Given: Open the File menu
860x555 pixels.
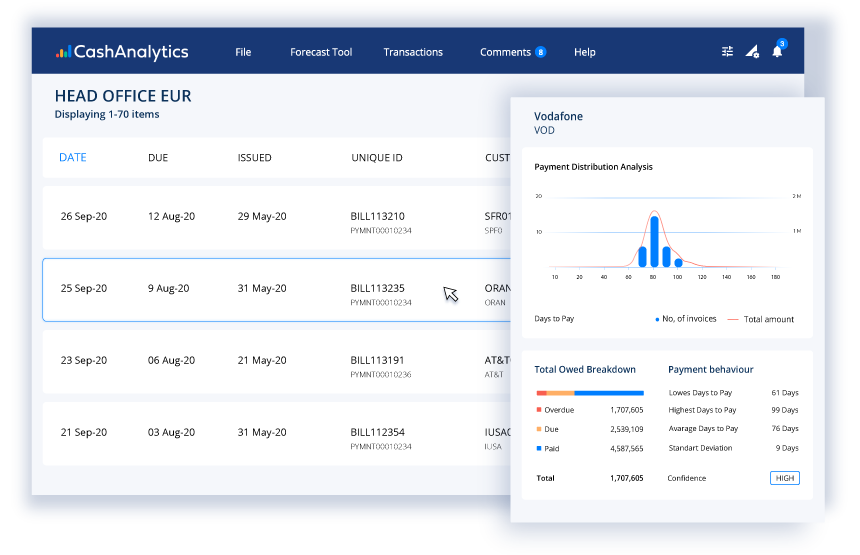Looking at the screenshot, I should [243, 52].
